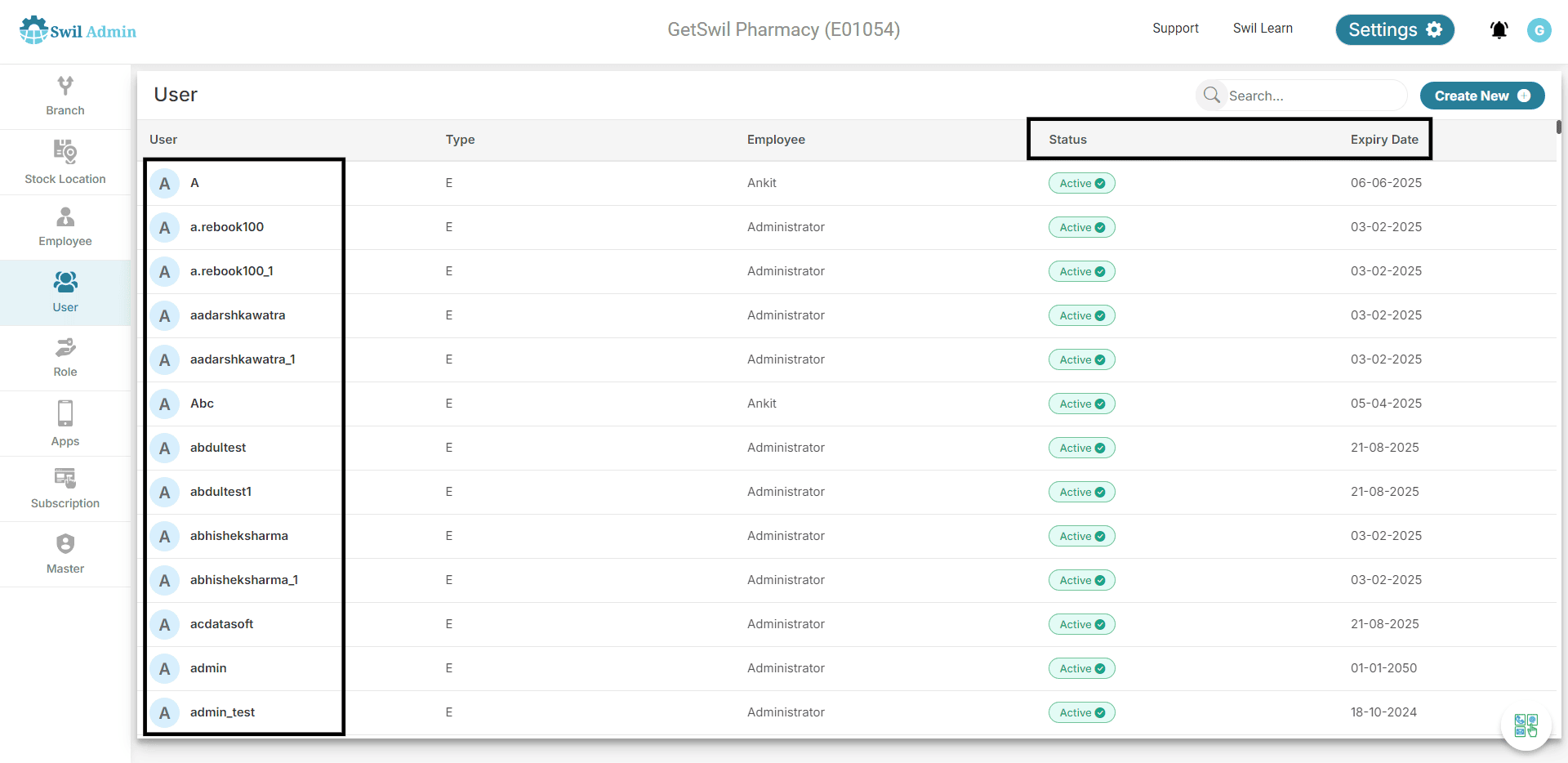The width and height of the screenshot is (1568, 763).
Task: Open Subscription in the sidebar
Action: tap(65, 489)
